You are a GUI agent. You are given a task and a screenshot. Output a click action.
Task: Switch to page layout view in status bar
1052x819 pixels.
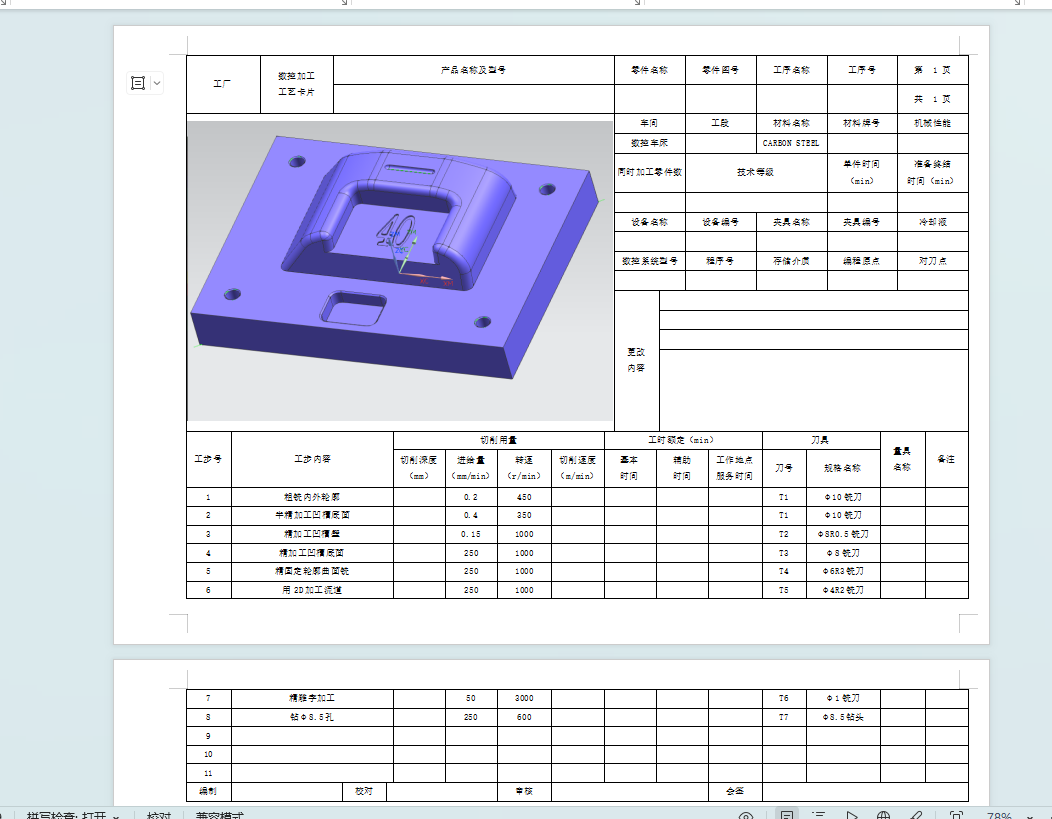tap(787, 815)
